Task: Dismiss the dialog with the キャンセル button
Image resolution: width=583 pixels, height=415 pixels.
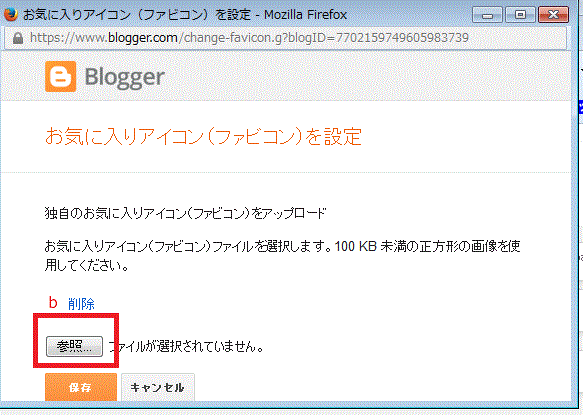Action: (x=158, y=387)
